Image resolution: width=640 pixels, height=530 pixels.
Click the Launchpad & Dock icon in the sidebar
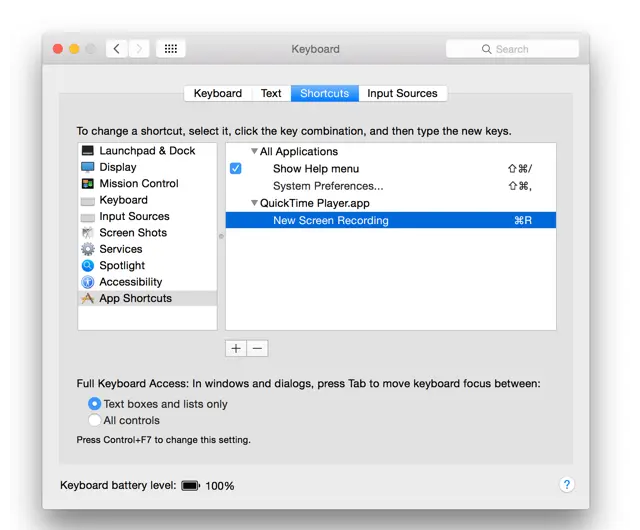87,151
